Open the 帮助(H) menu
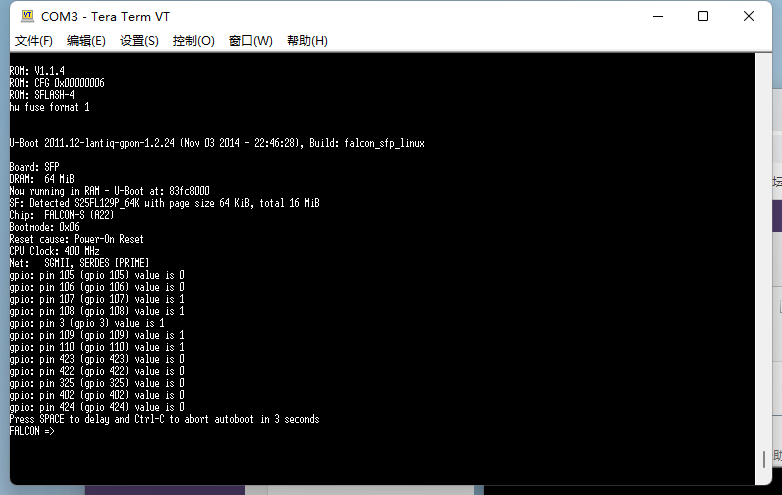 coord(307,41)
